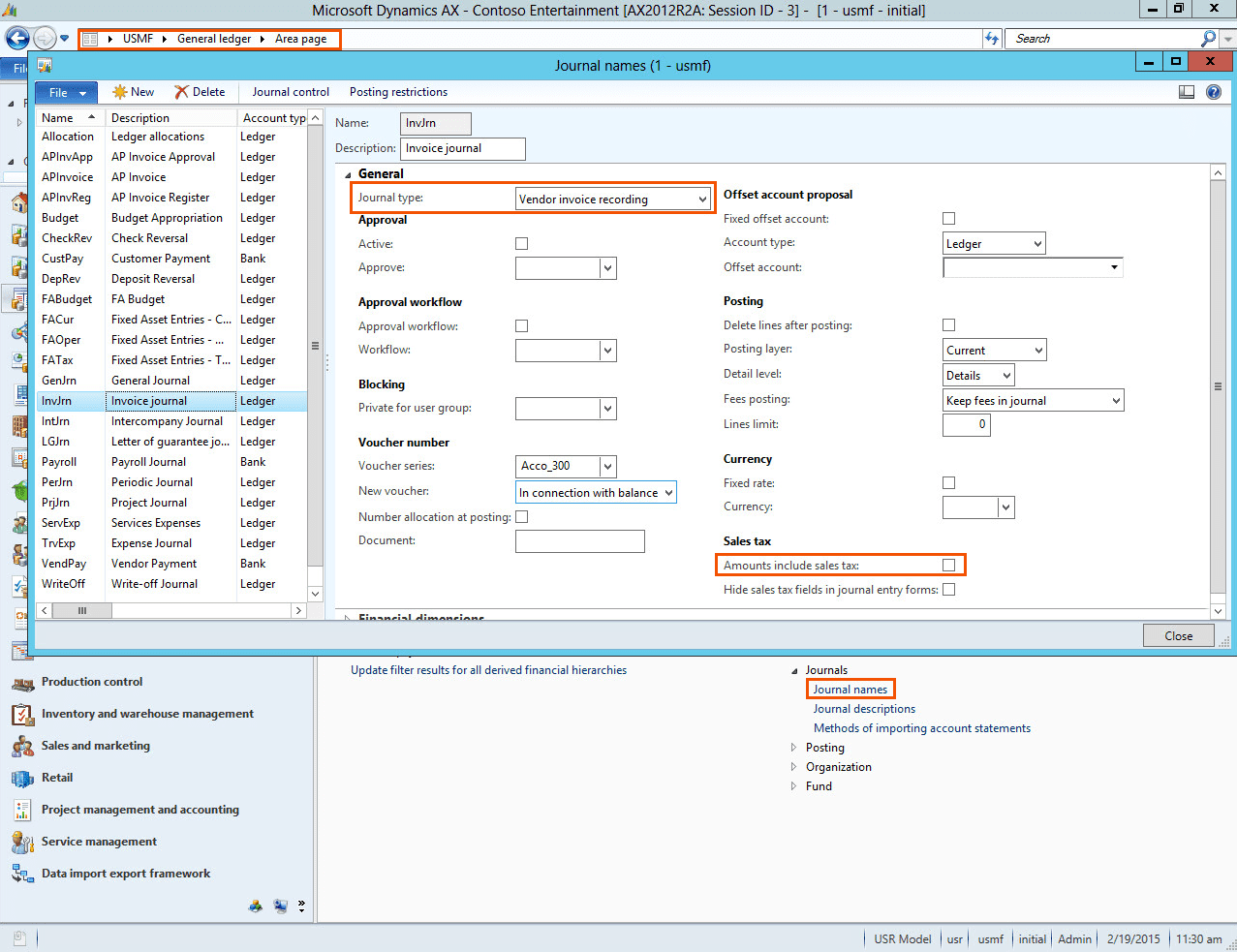Image resolution: width=1237 pixels, height=952 pixels.
Task: Check the Approval Active checkbox
Action: pos(522,244)
